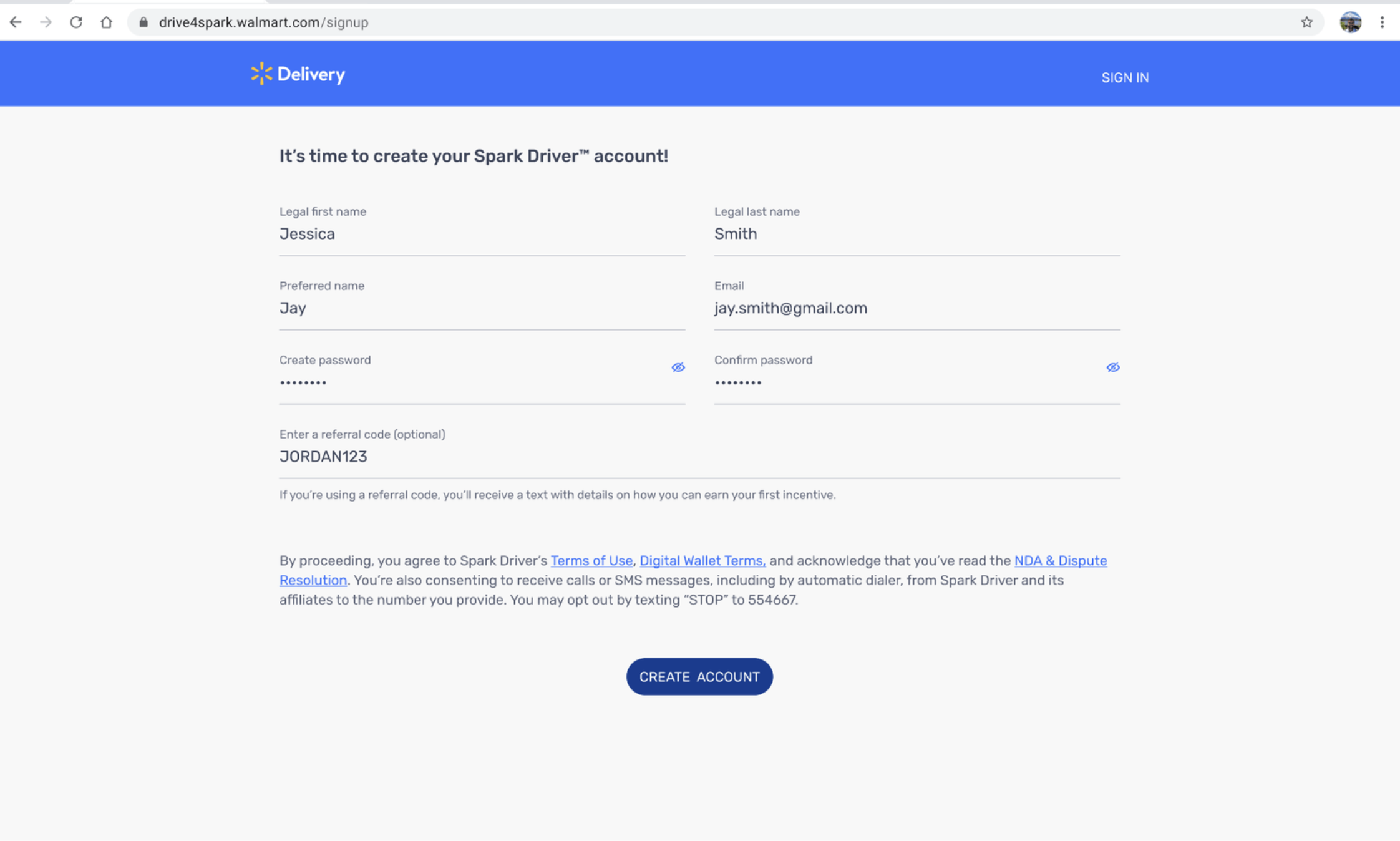
Task: Click the browser forward arrow
Action: [46, 22]
